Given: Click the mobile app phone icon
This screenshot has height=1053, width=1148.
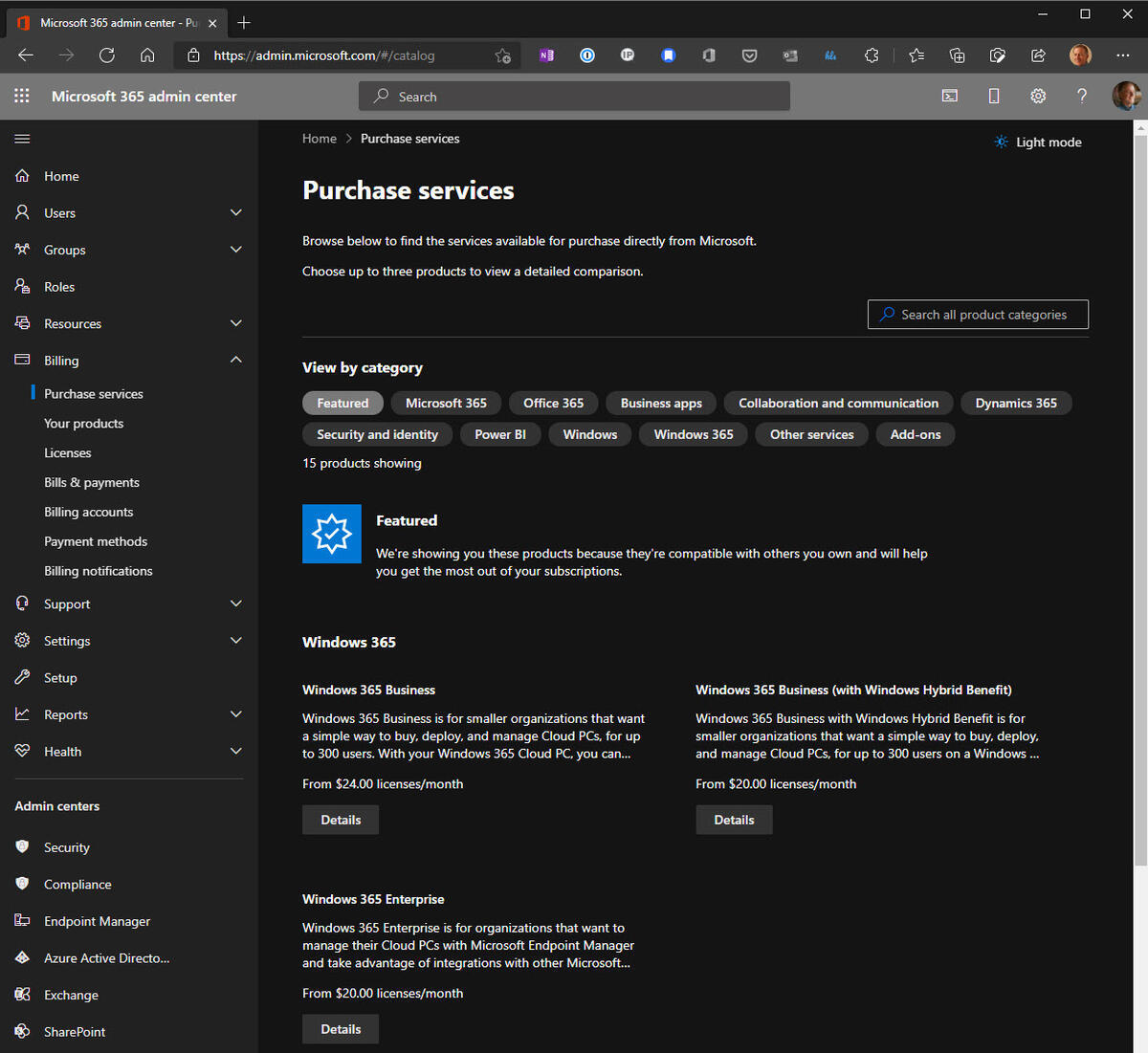Looking at the screenshot, I should (x=994, y=96).
